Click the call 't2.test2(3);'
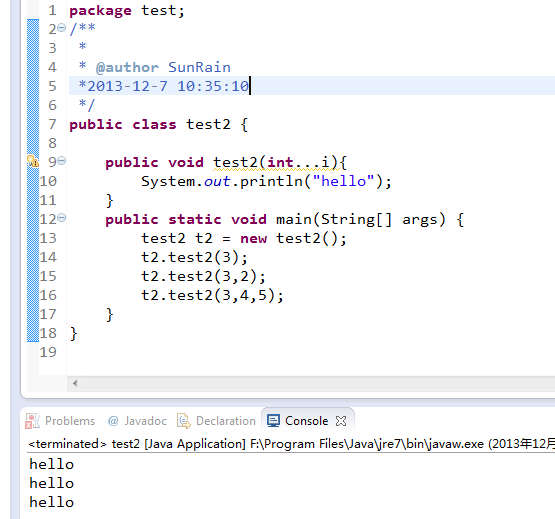This screenshot has height=519, width=555. 194,257
